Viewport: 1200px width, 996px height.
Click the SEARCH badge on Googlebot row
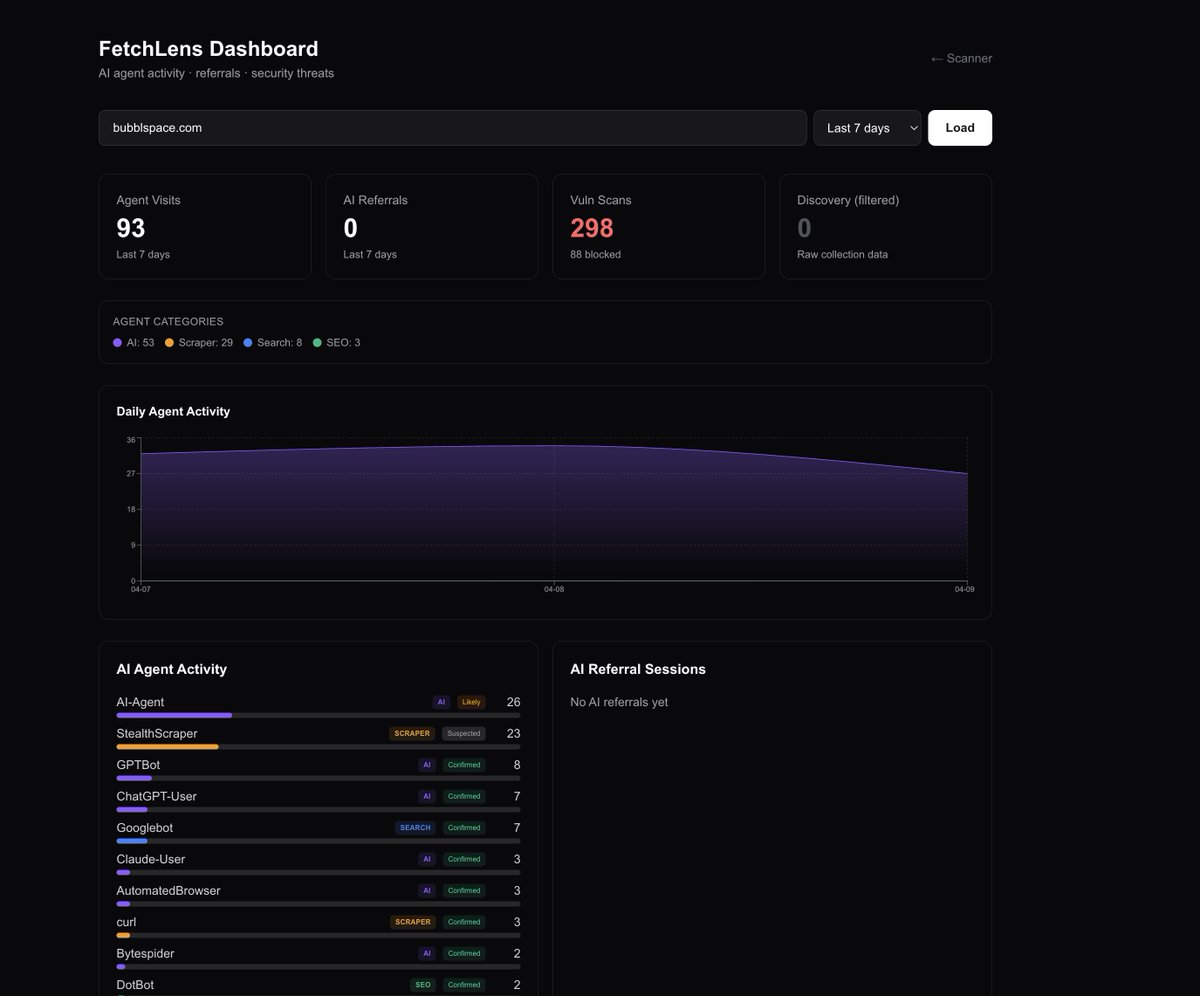tap(415, 827)
